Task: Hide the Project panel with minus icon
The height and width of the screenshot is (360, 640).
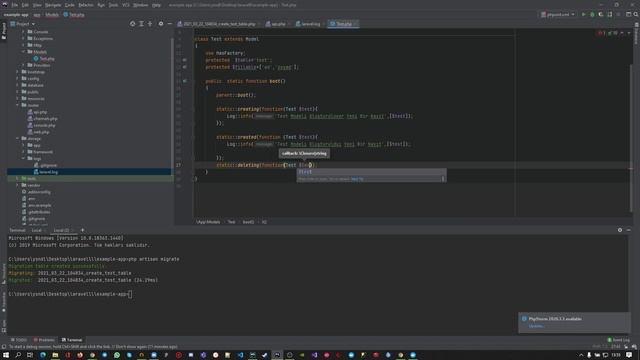Action: pos(169,24)
